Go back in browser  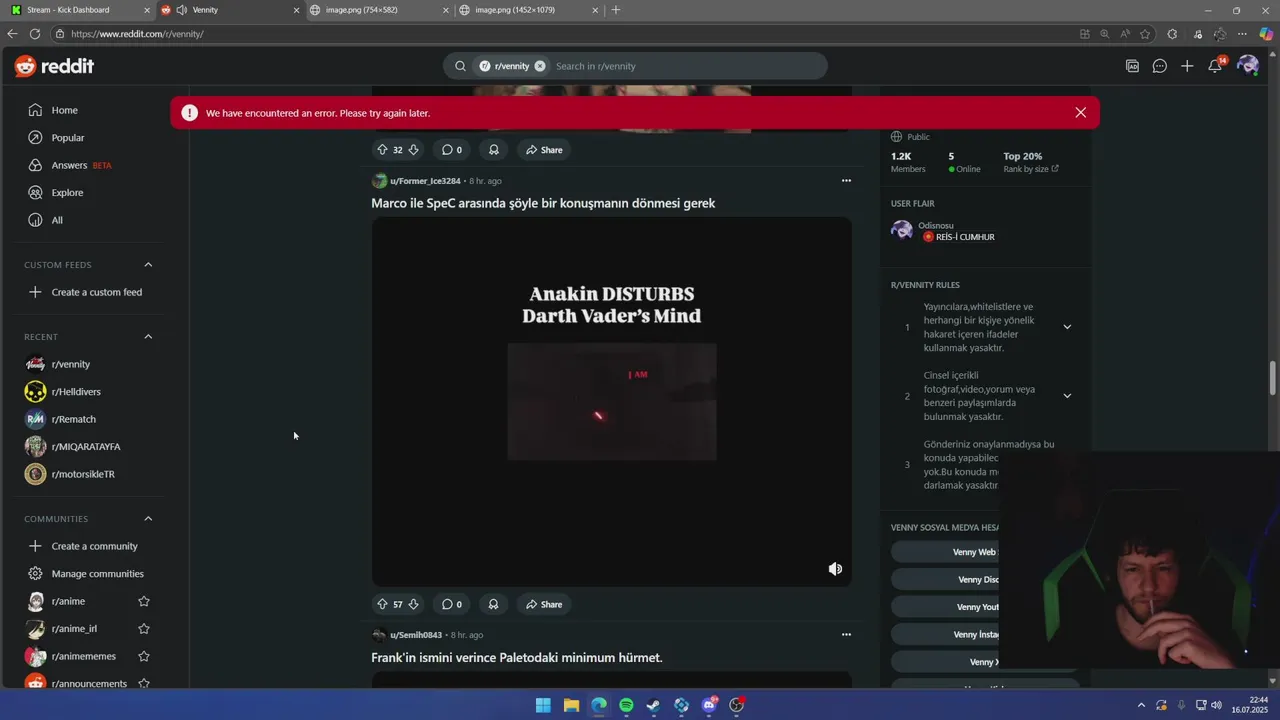(x=12, y=34)
